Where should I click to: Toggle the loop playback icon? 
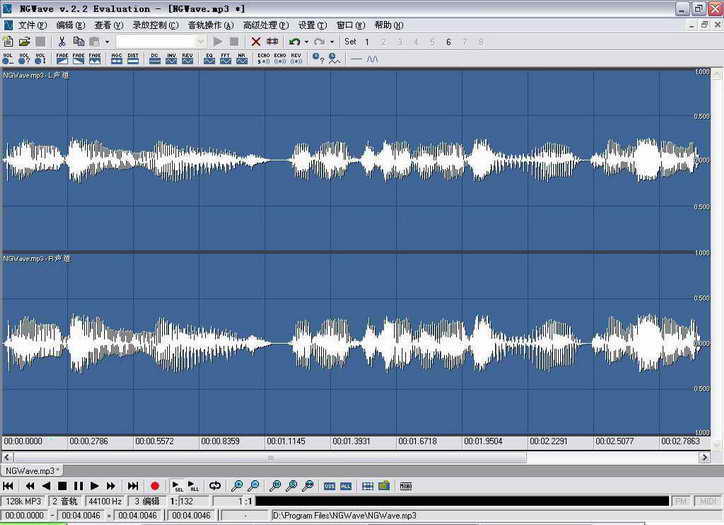[215, 486]
